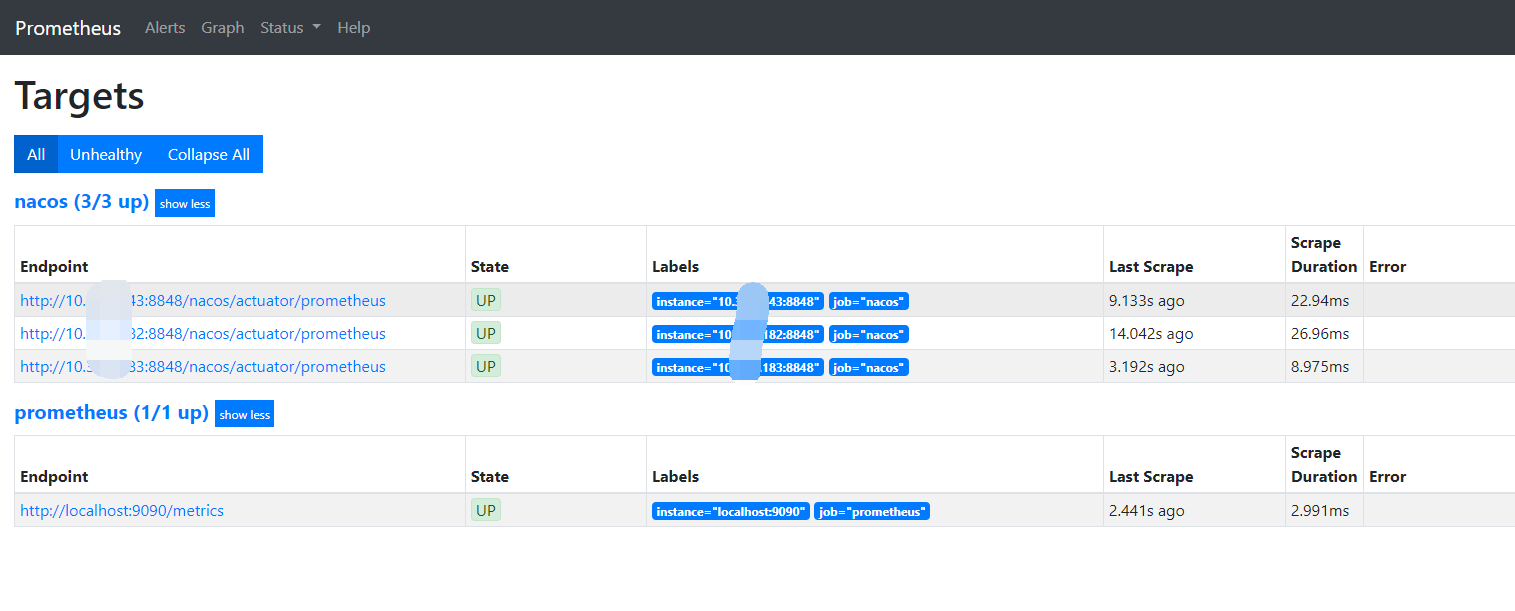This screenshot has width=1515, height=611.
Task: Click the prometheus (1/1 up) heading
Action: (x=112, y=412)
